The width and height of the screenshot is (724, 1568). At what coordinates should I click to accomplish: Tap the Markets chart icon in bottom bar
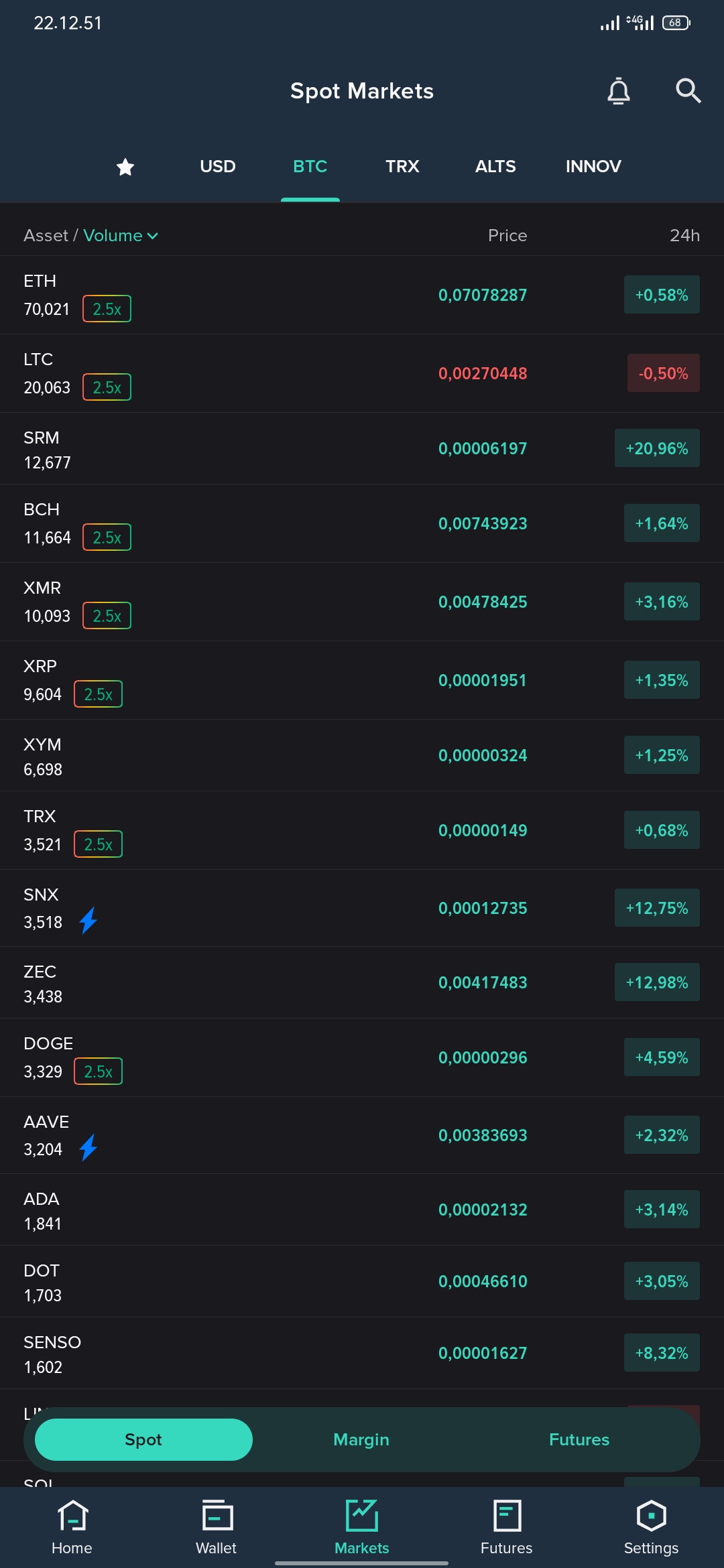[362, 1516]
